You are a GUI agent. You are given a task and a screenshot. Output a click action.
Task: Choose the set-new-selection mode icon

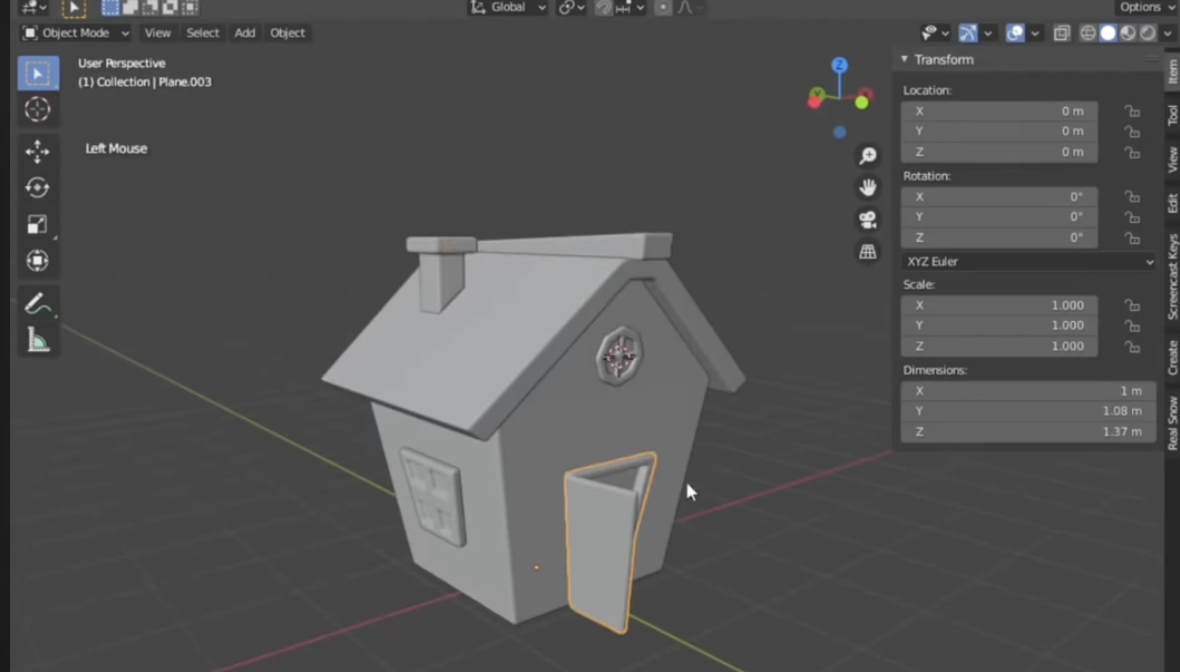coord(110,8)
